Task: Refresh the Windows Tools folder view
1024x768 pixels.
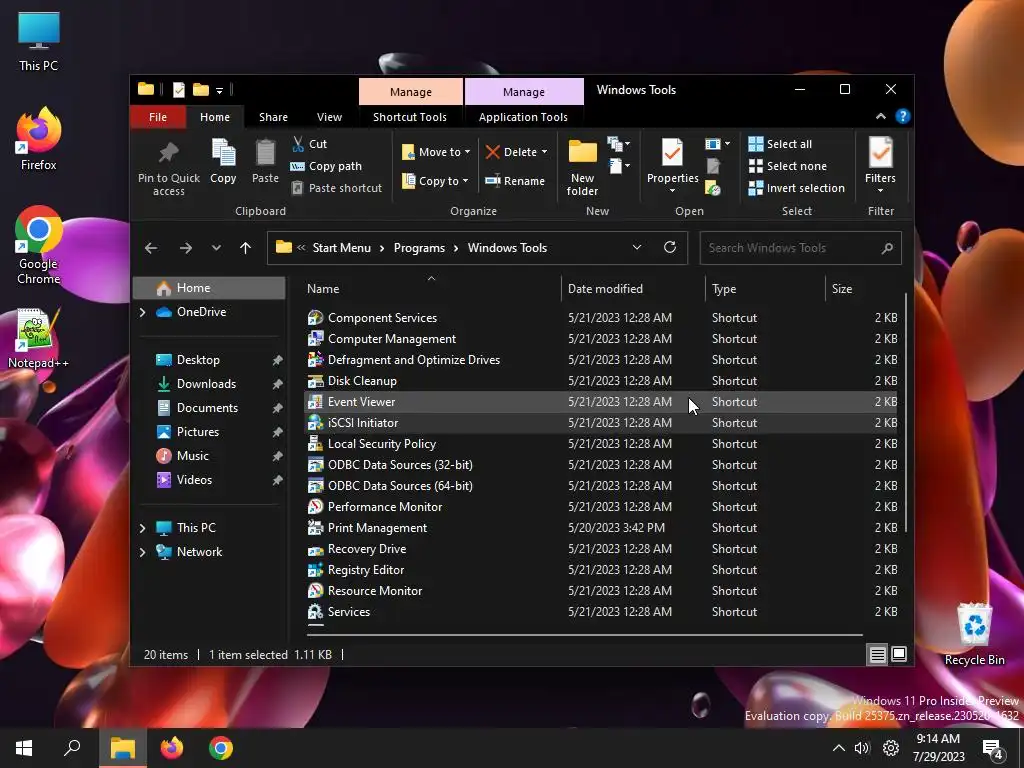Action: [x=669, y=248]
